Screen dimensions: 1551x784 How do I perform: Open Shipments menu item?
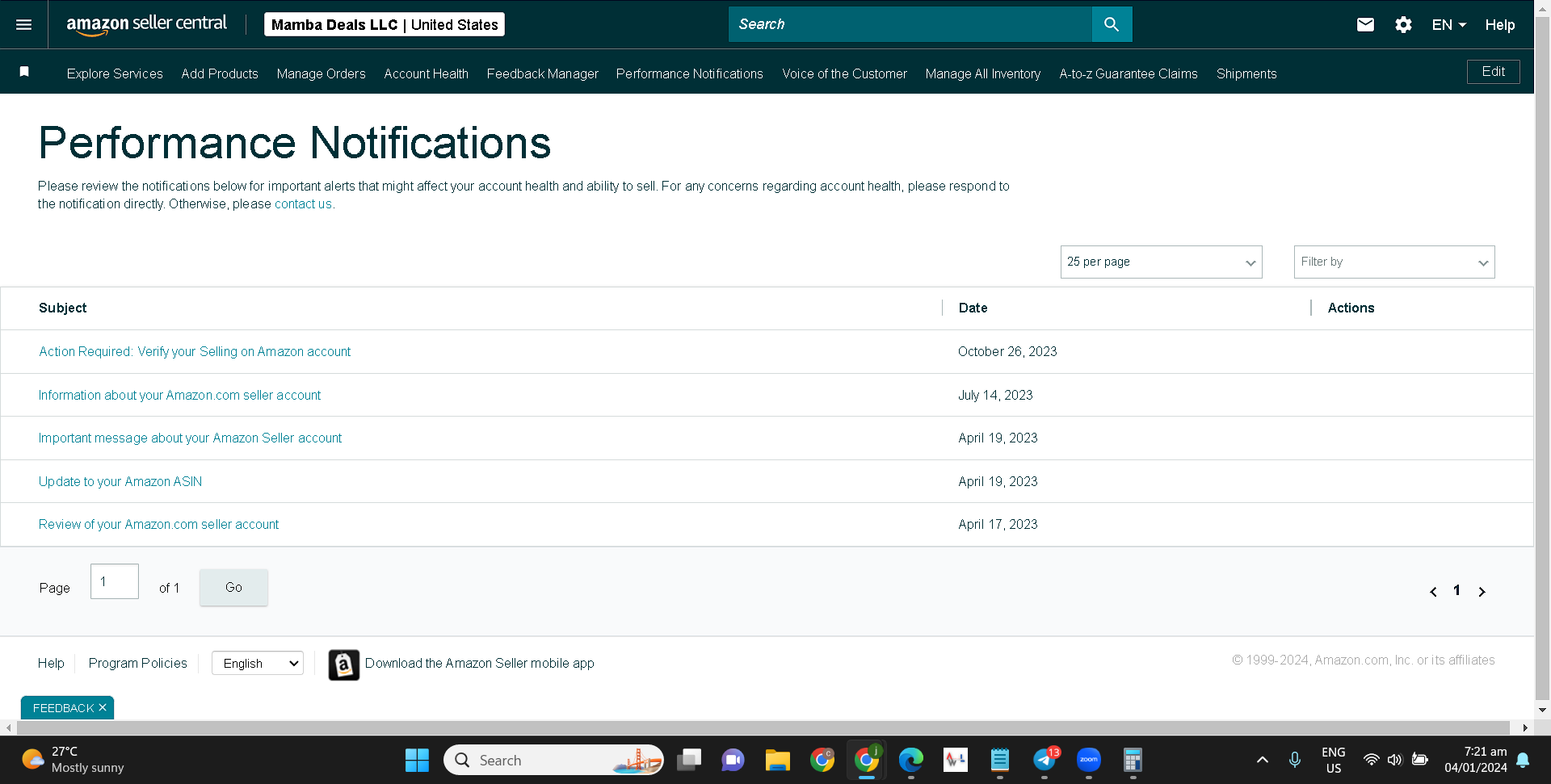(x=1246, y=73)
